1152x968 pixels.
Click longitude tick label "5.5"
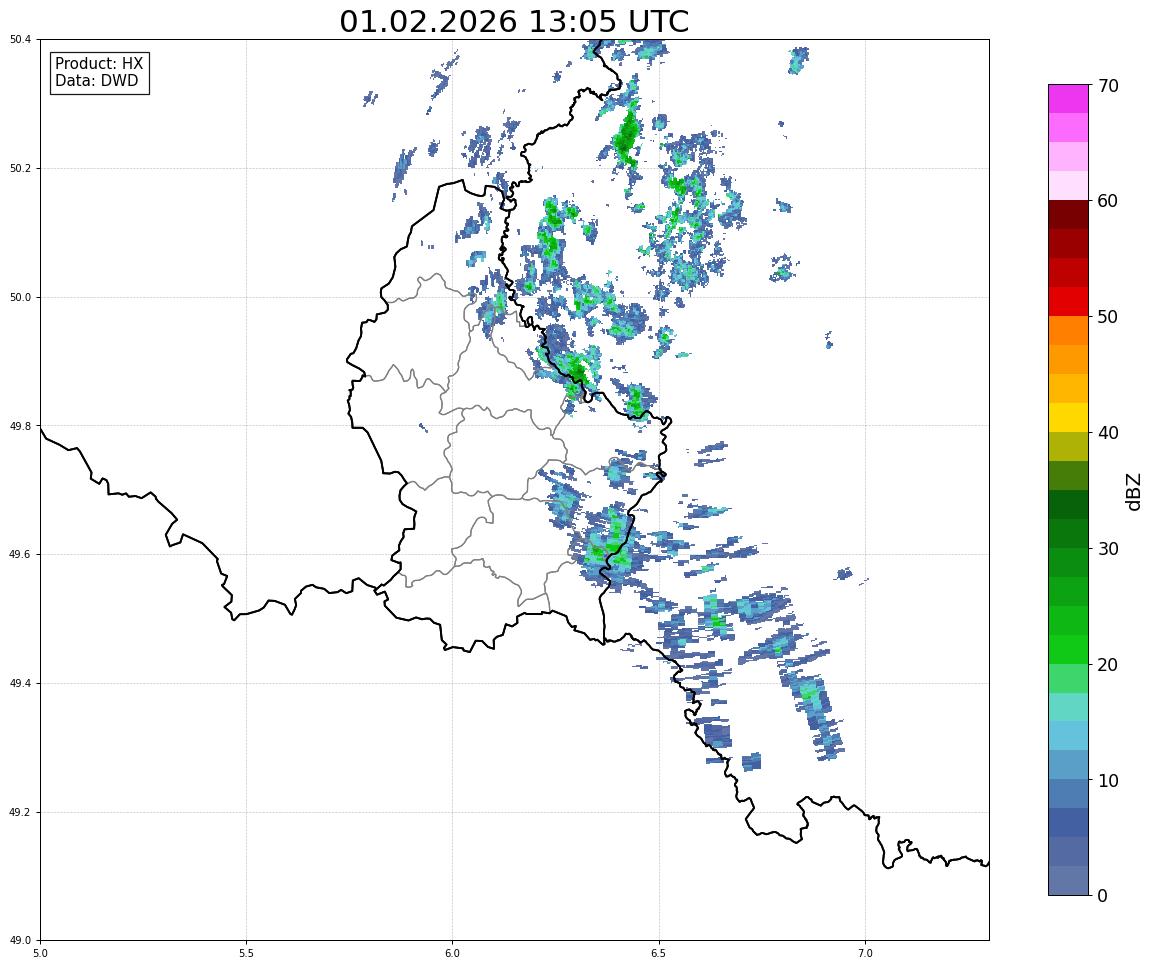point(246,953)
